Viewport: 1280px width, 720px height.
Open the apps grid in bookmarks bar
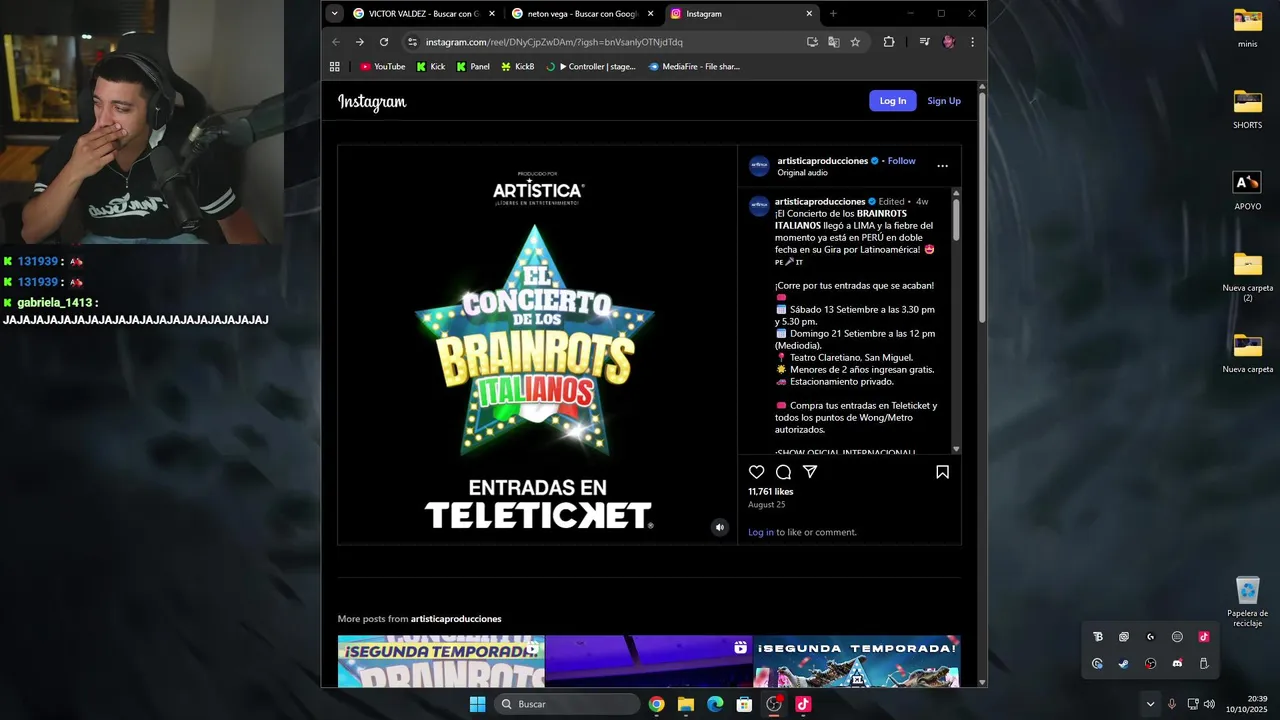click(335, 67)
